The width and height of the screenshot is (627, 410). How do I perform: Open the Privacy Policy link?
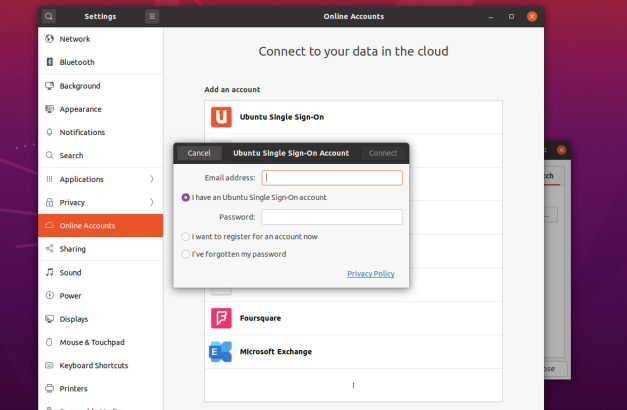click(370, 274)
